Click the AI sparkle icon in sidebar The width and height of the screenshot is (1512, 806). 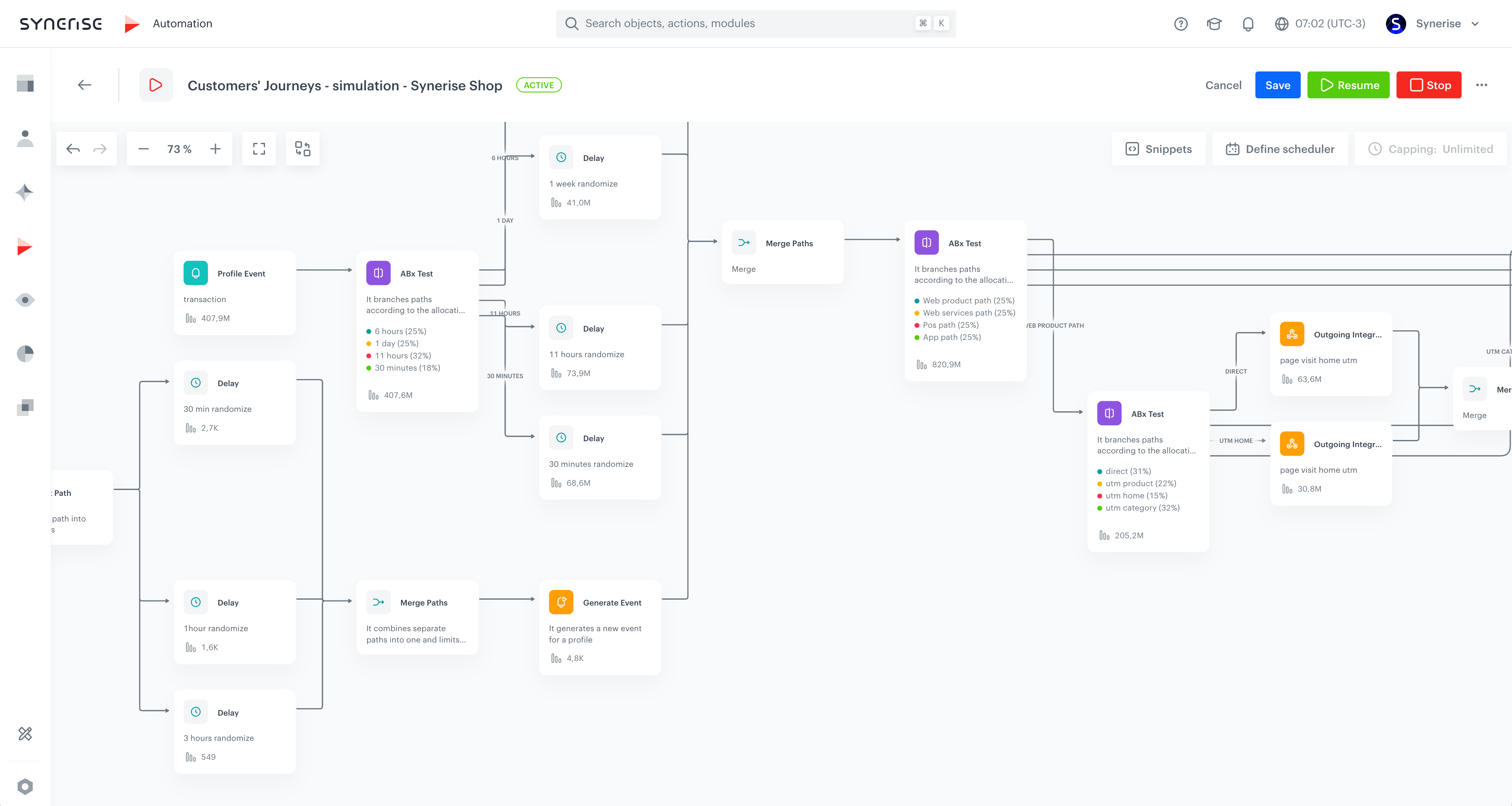[x=25, y=192]
